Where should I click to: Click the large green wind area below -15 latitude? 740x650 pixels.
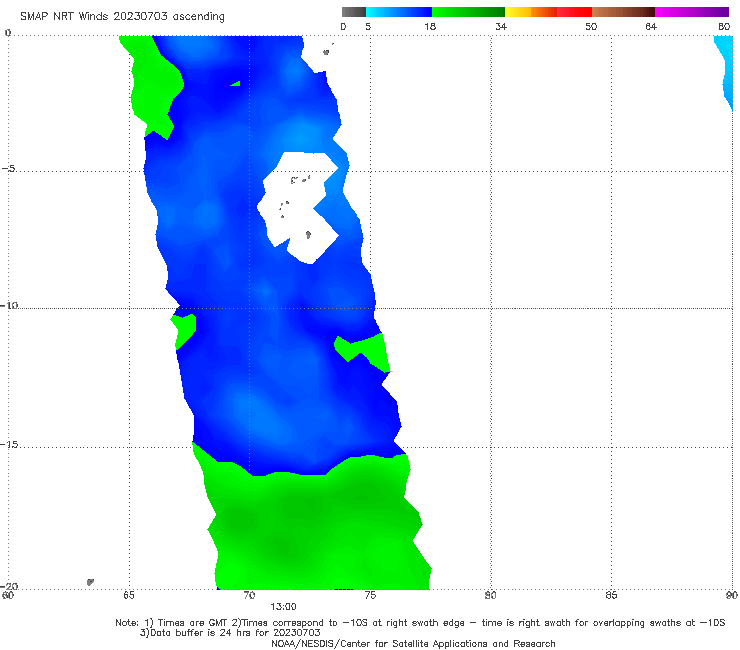click(316, 524)
